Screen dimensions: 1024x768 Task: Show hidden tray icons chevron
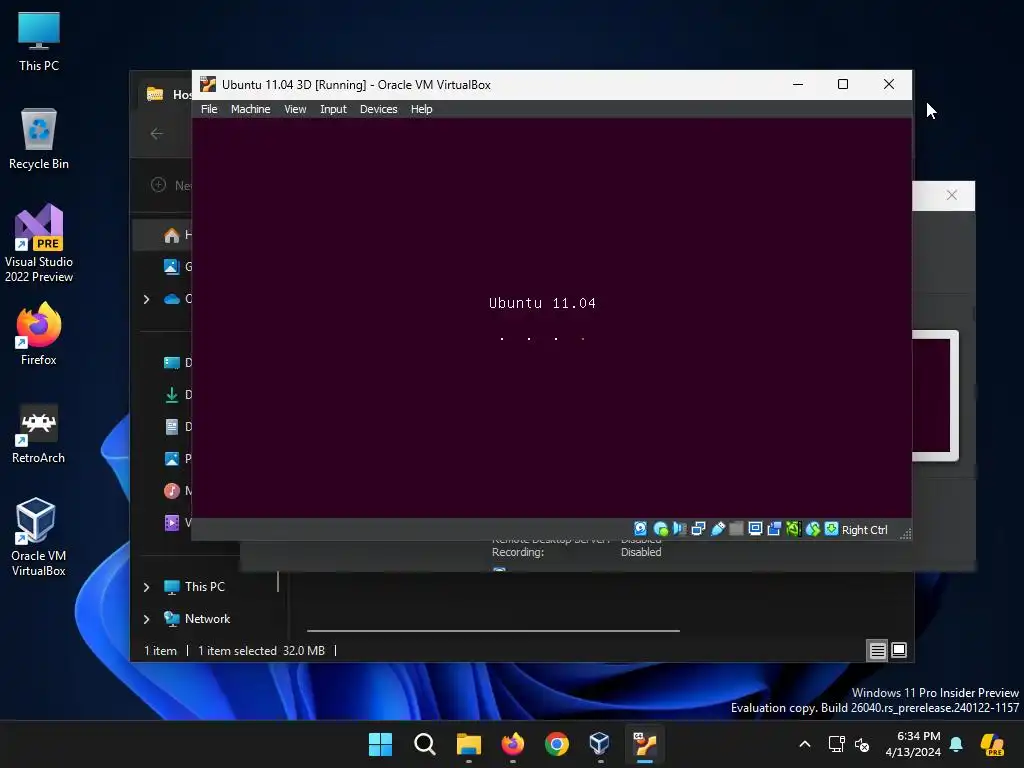pyautogui.click(x=805, y=744)
